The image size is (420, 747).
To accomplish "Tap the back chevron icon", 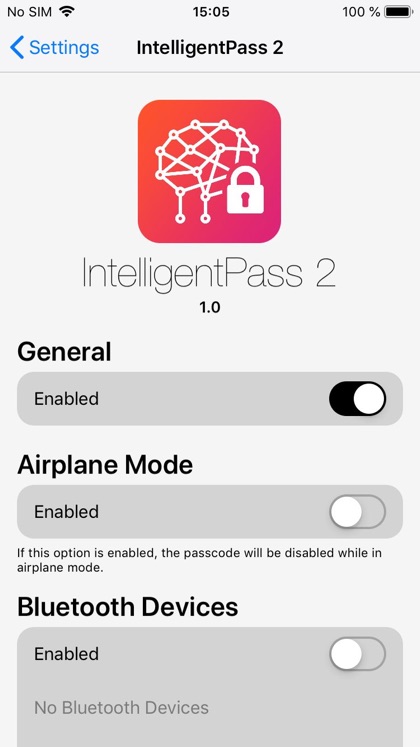I will 17,48.
